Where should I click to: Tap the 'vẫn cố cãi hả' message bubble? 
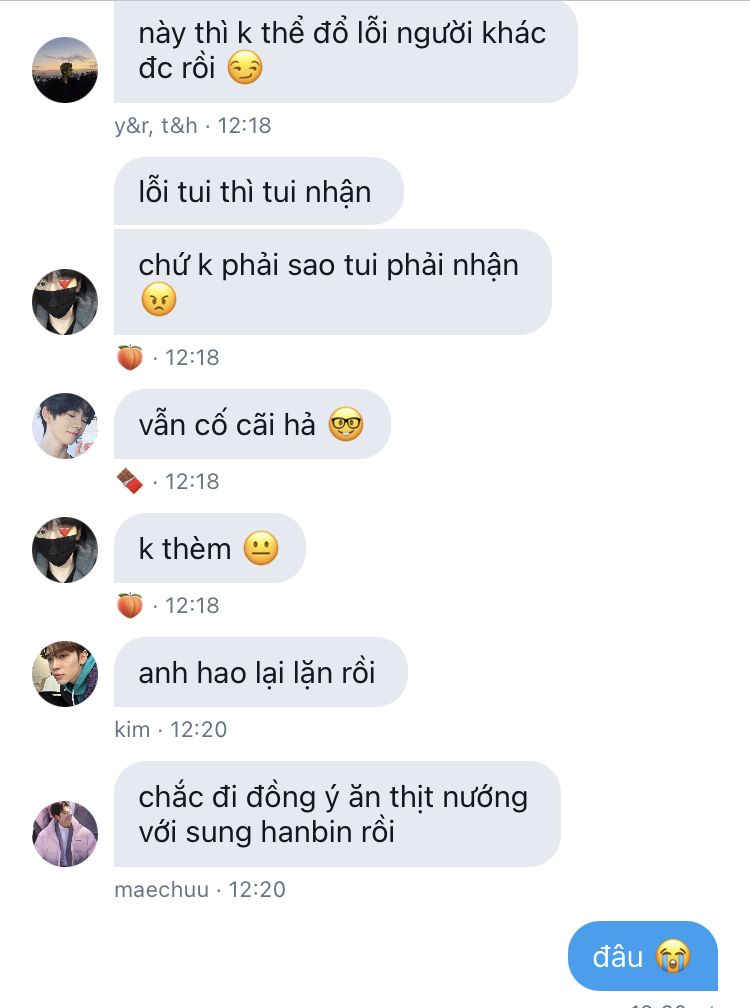click(x=253, y=424)
